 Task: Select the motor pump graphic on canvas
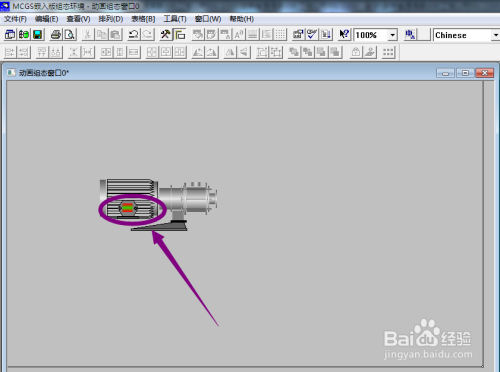point(158,205)
